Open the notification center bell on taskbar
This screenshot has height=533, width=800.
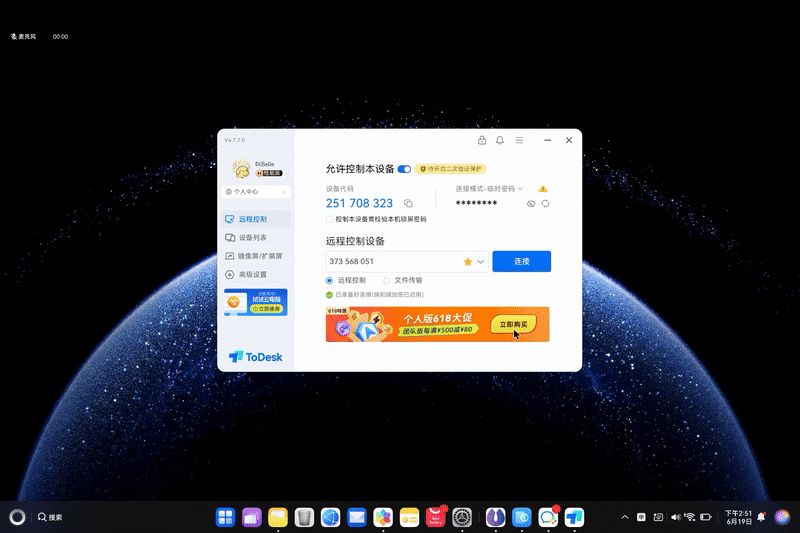pos(761,517)
